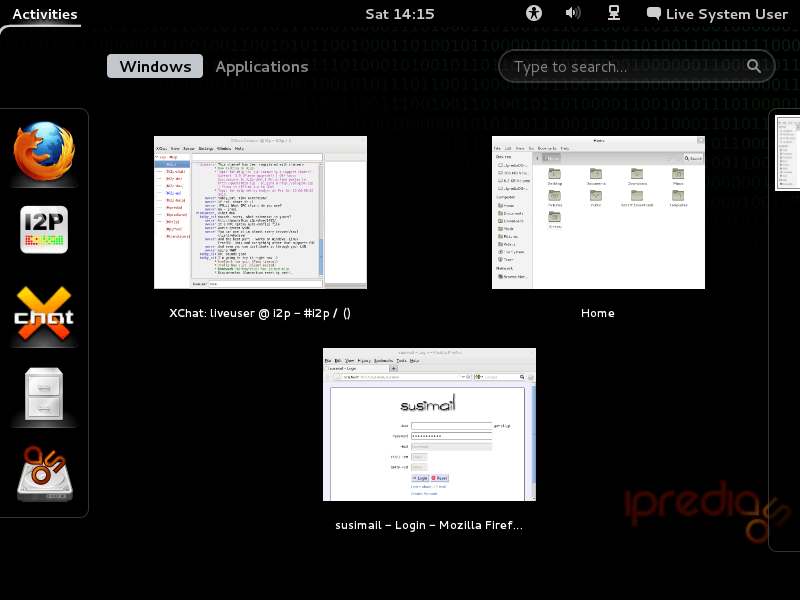Image resolution: width=800 pixels, height=600 pixels.
Task: Select the Windows tab
Action: point(155,67)
